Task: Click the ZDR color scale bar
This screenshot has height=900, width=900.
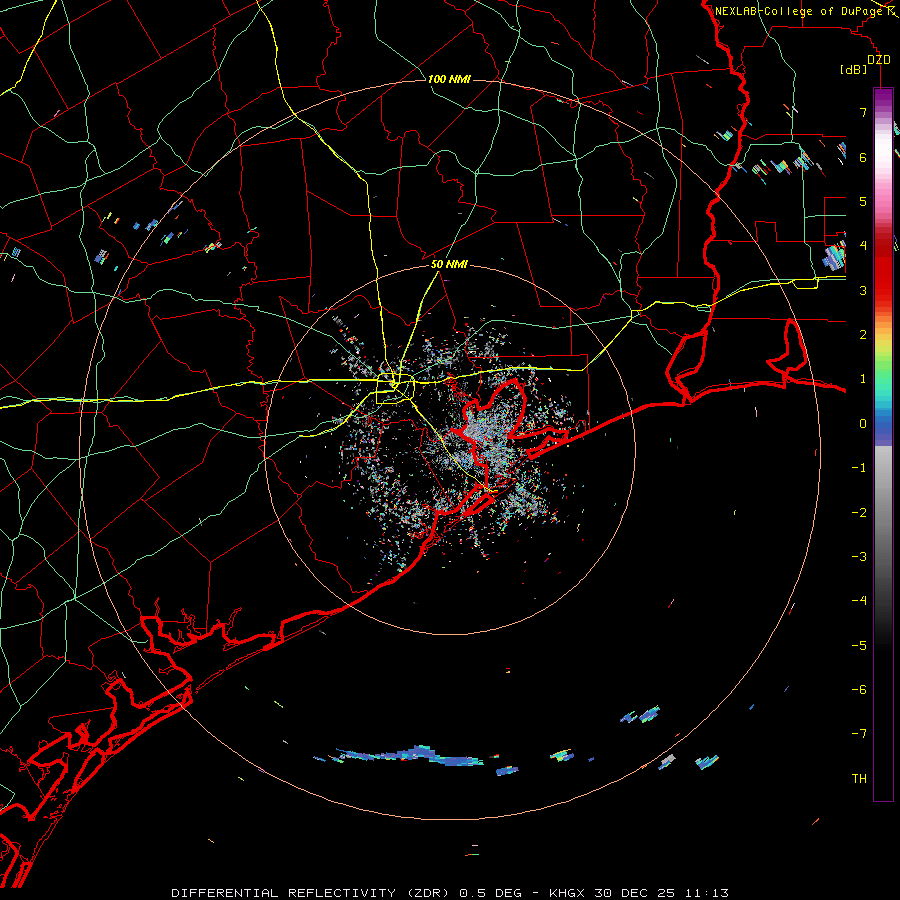Action: (x=883, y=444)
